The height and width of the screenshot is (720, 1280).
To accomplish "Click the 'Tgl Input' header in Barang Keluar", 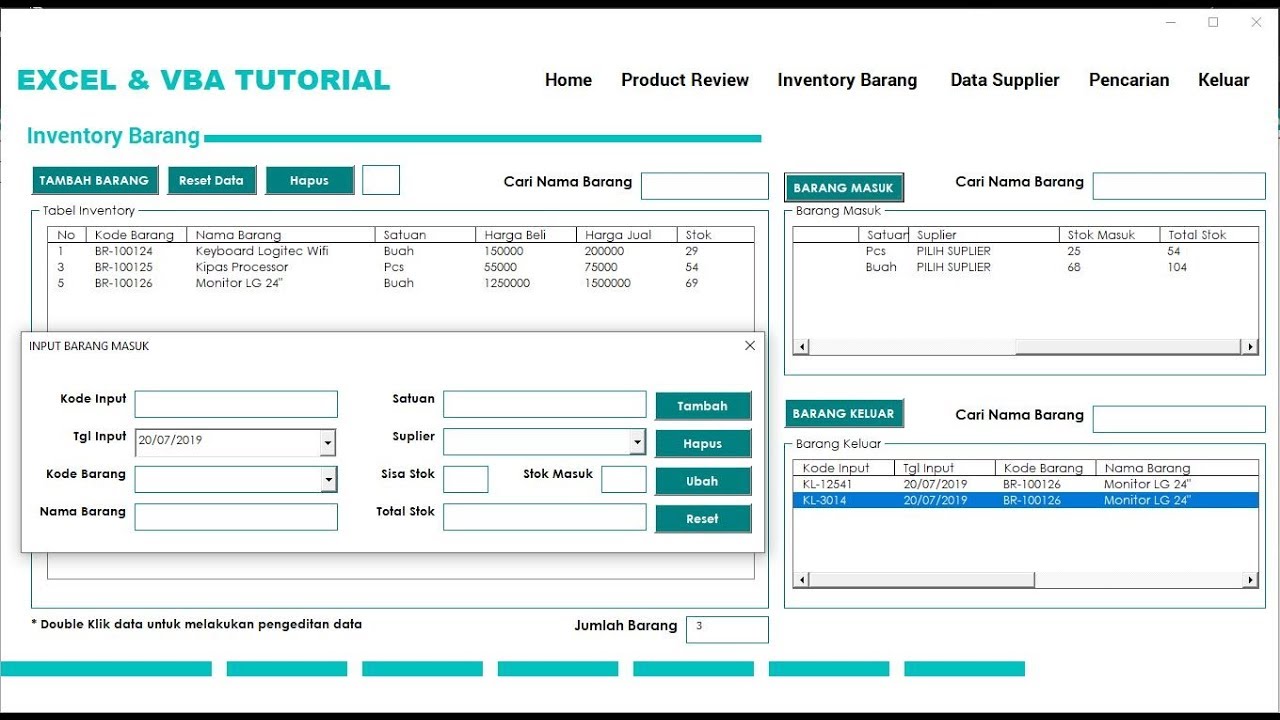I will (946, 468).
